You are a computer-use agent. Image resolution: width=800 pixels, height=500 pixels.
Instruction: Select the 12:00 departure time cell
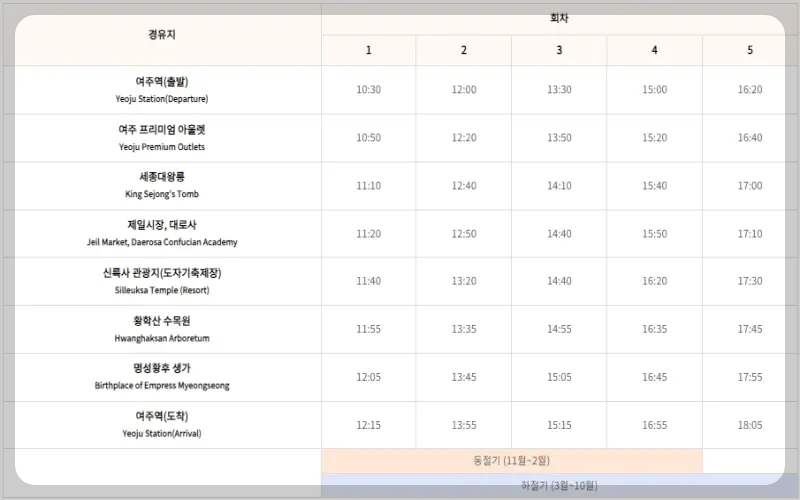click(x=464, y=90)
